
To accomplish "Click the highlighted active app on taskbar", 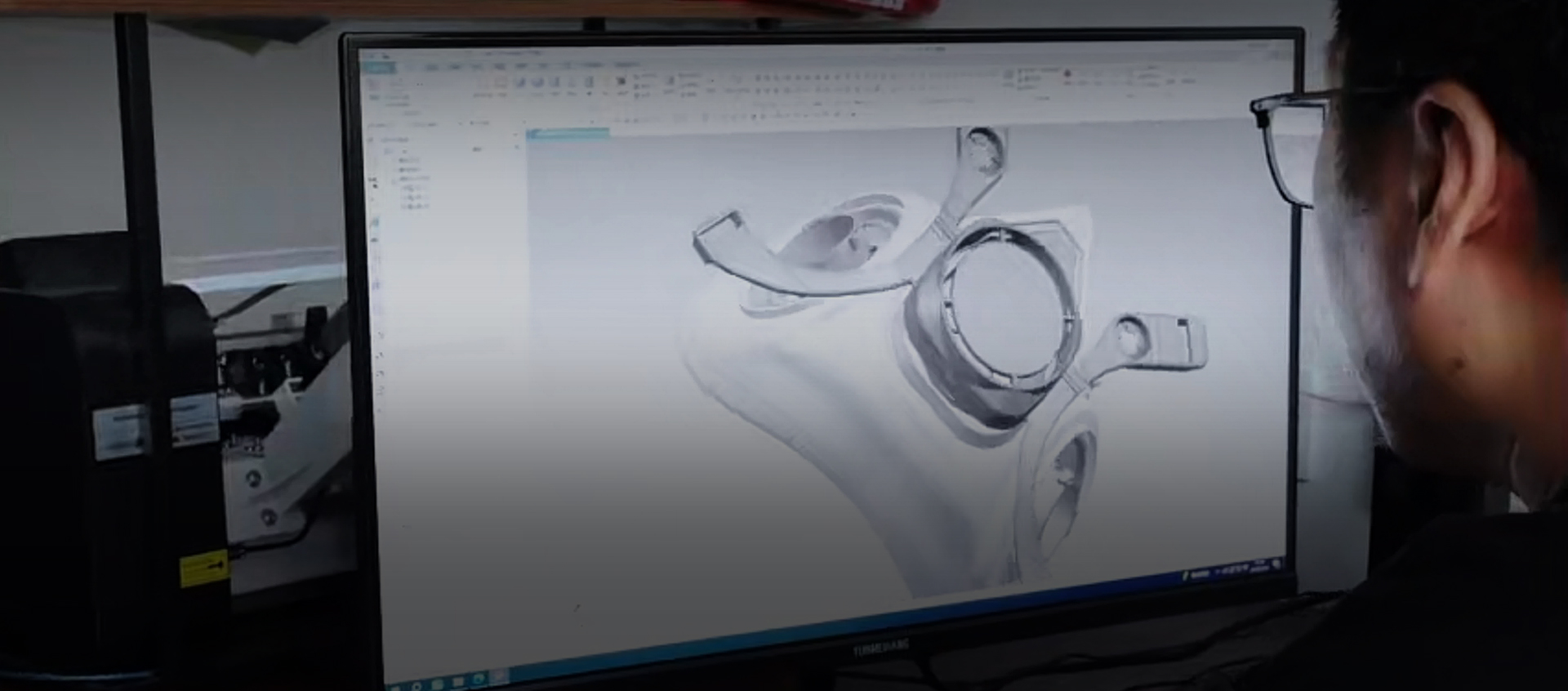I will click(498, 677).
